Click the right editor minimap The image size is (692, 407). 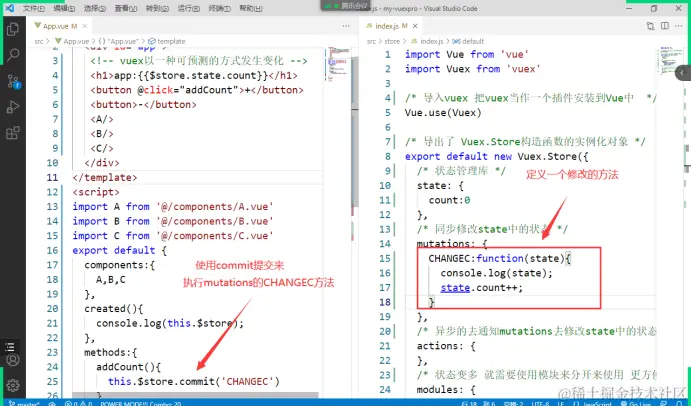coord(670,62)
